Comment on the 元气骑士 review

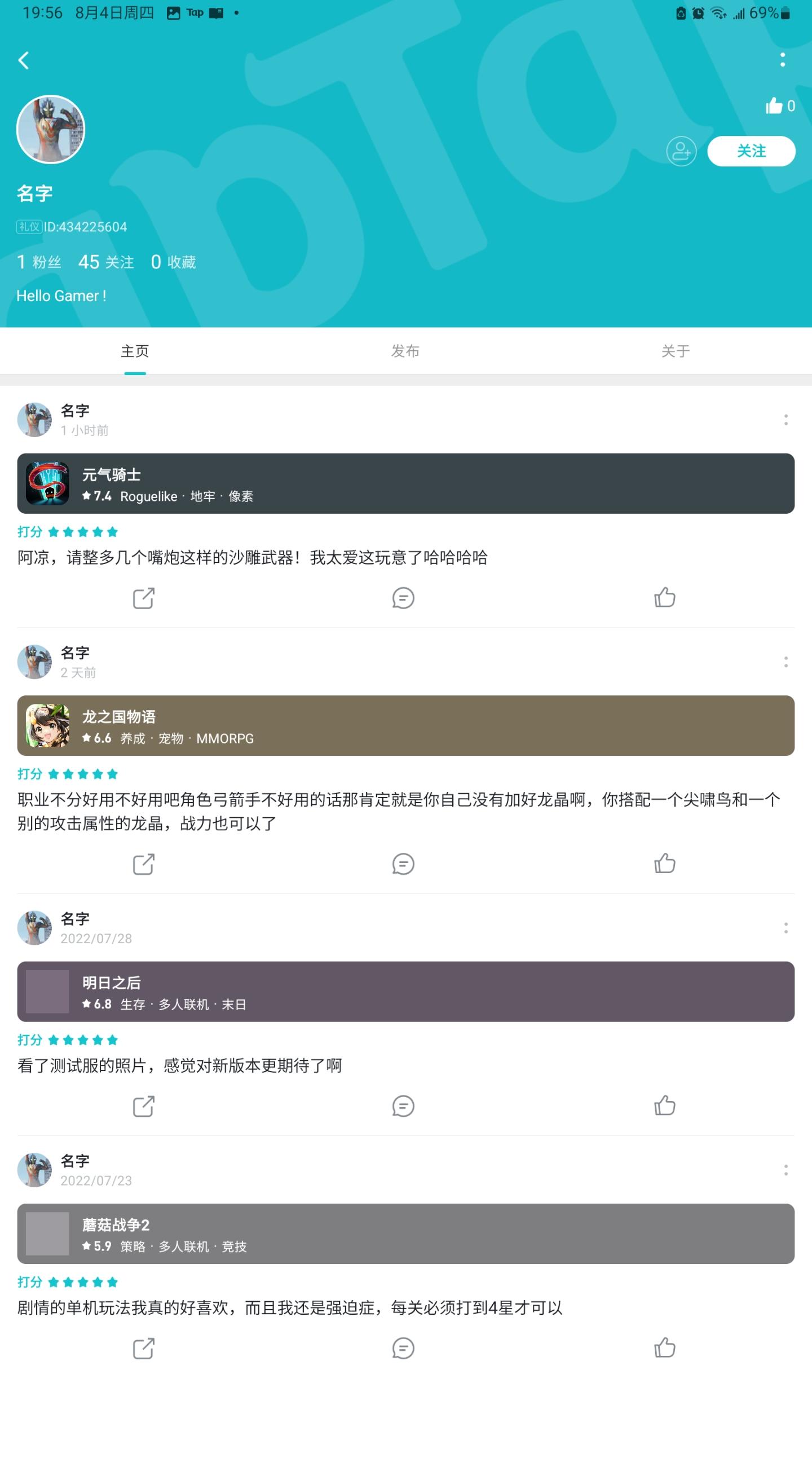coord(403,598)
